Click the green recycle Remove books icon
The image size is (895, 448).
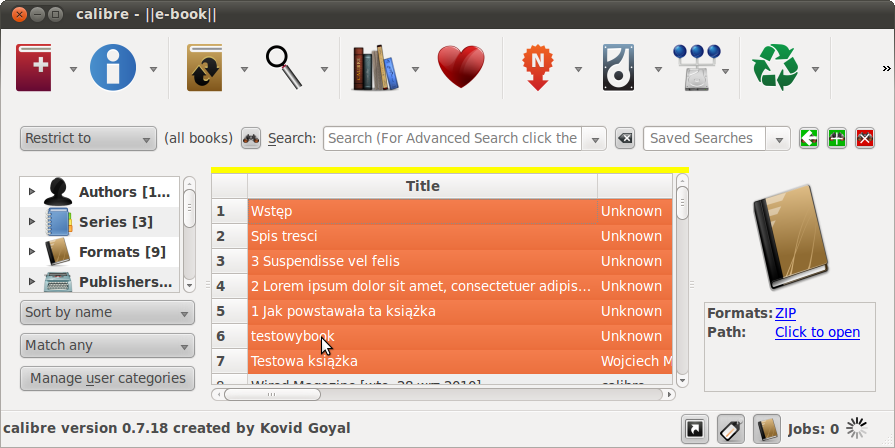[x=775, y=68]
